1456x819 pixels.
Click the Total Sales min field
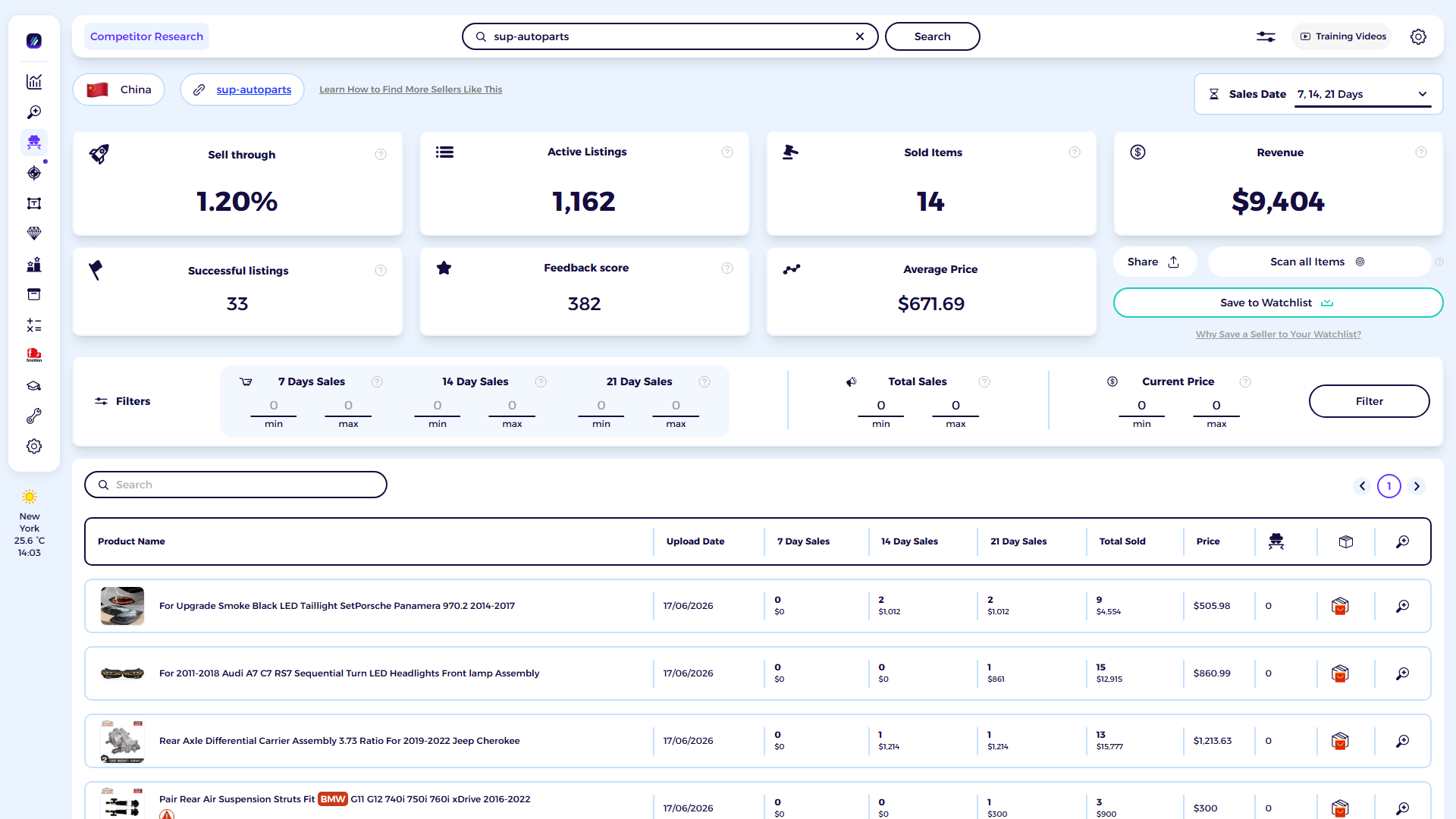(x=881, y=406)
